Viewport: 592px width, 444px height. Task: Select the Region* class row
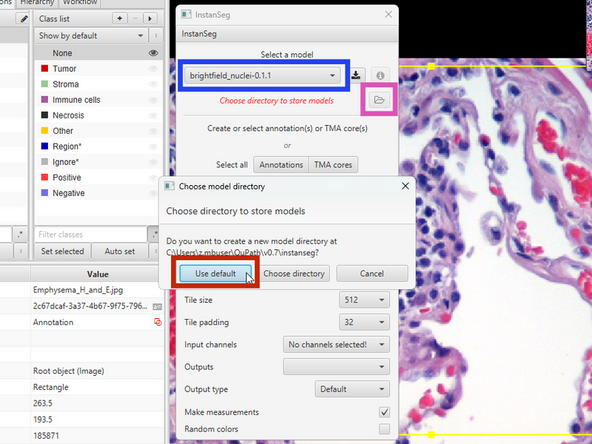pos(98,146)
